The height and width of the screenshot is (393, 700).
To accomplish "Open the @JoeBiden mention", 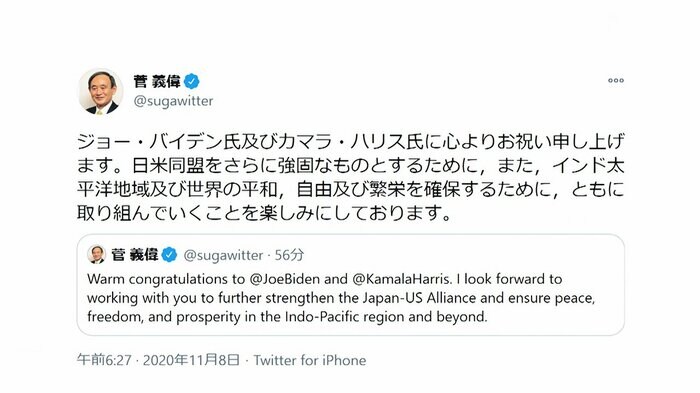I will click(285, 279).
